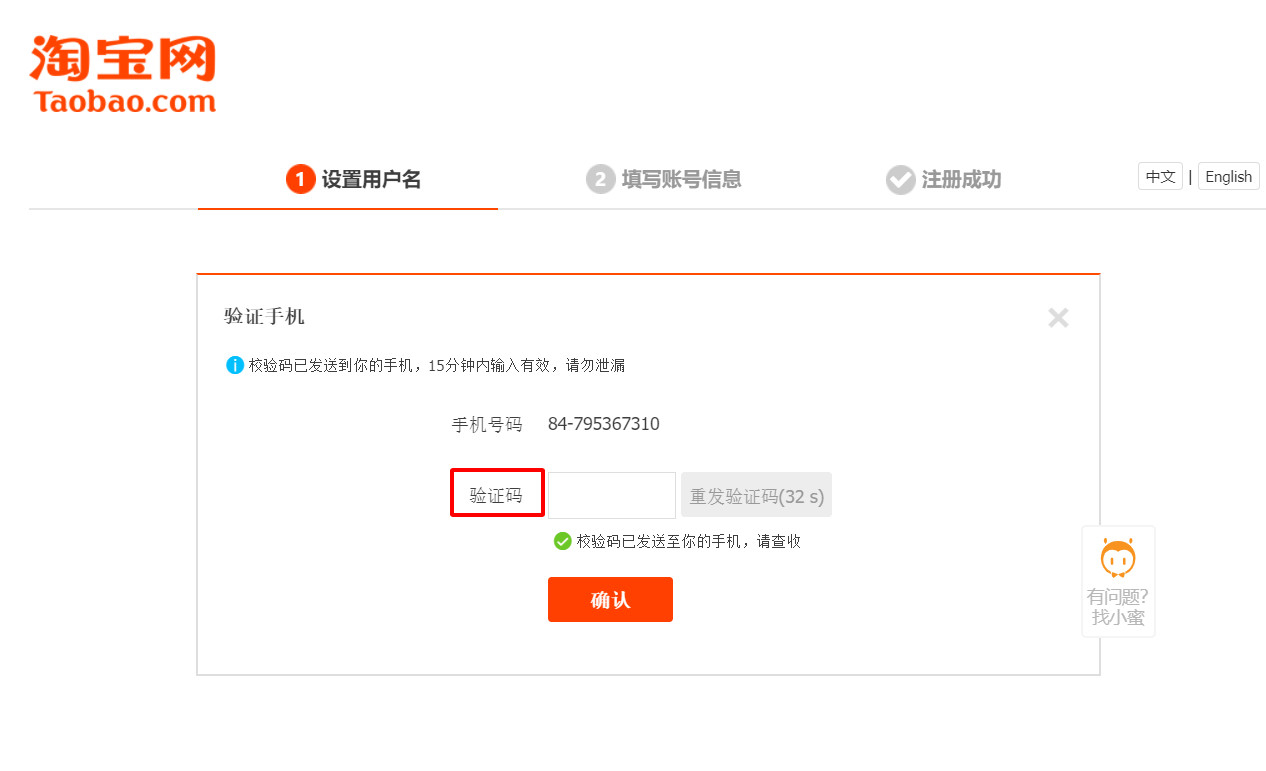The image size is (1266, 771).
Task: Click the green success check icon
Action: pos(561,541)
